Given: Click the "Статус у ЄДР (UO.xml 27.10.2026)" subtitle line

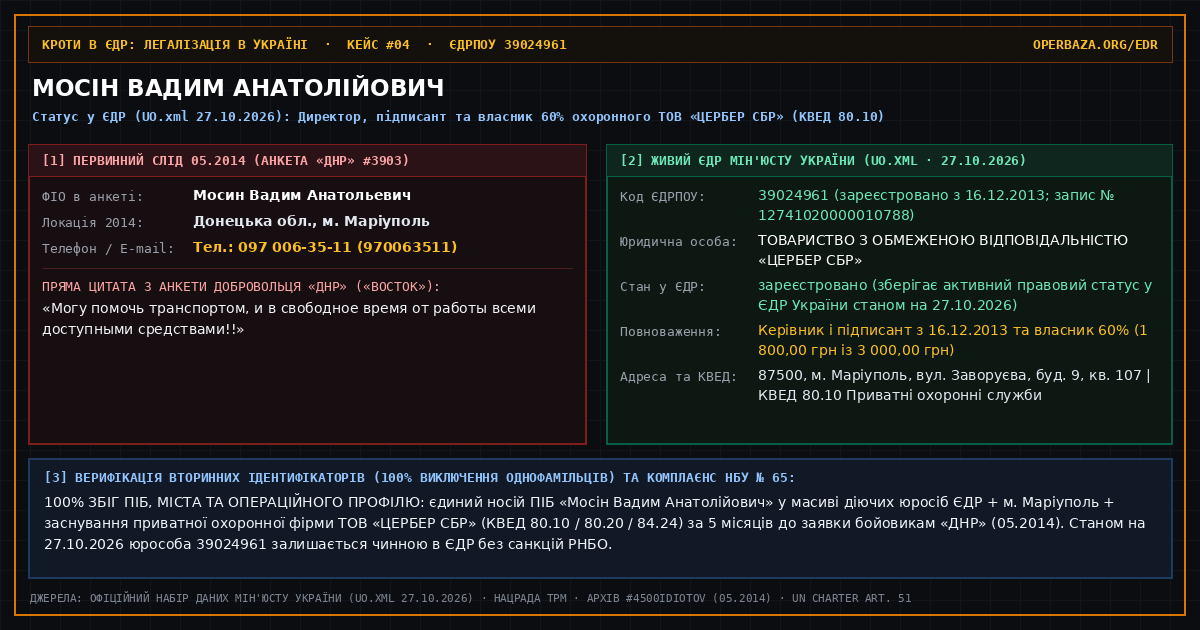Looking at the screenshot, I should [x=458, y=117].
